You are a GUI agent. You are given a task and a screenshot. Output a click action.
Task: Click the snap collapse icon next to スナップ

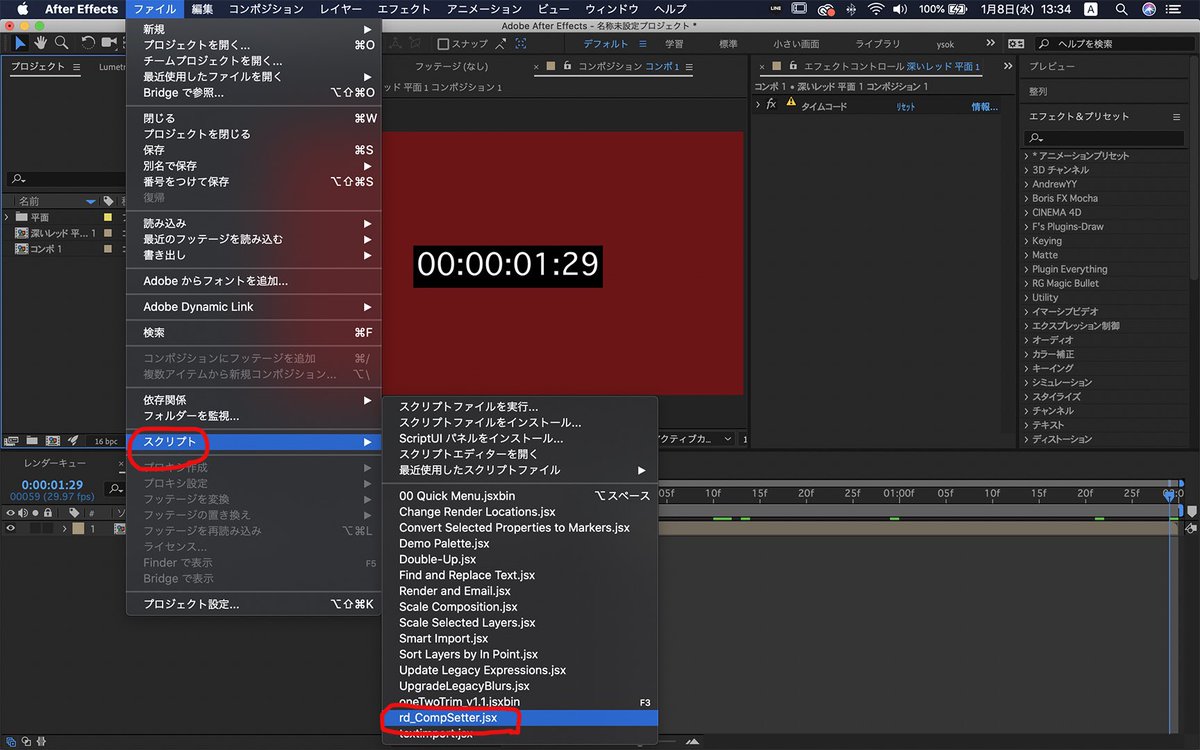500,44
